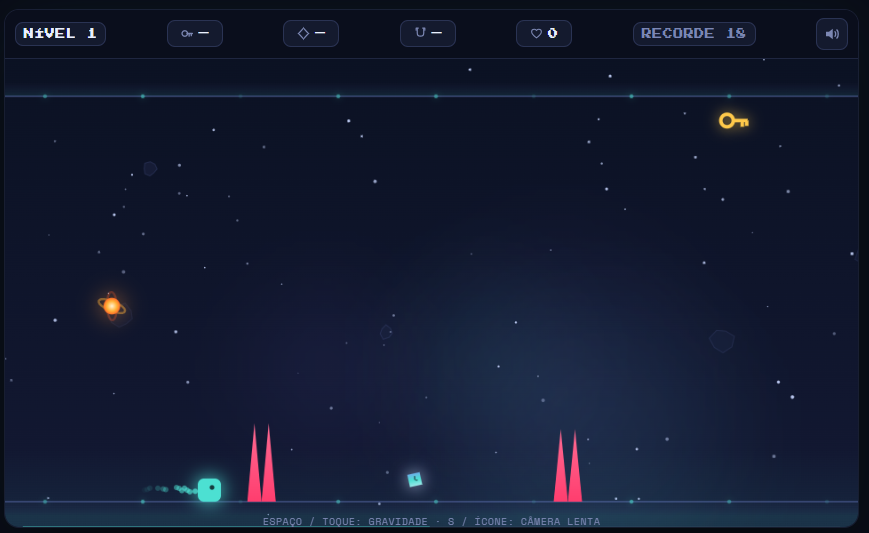Mute the game sound with speaker icon
Image resolution: width=869 pixels, height=533 pixels.
click(831, 34)
